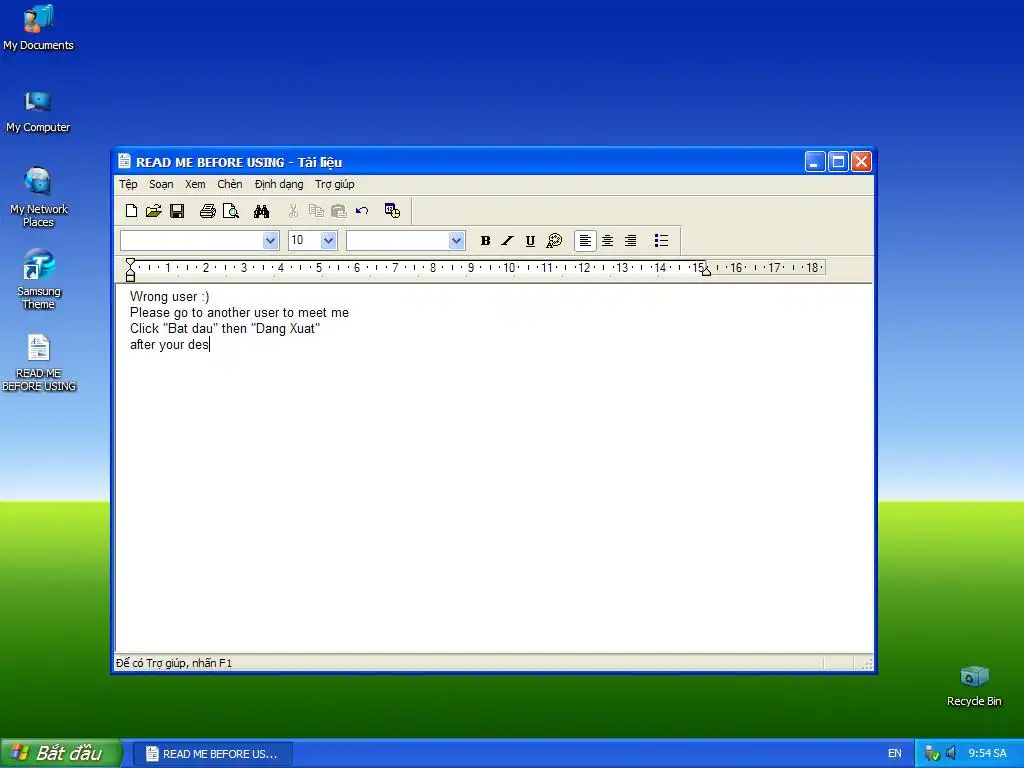1024x768 pixels.
Task: Open Print Preview from the toolbar
Action: (x=231, y=211)
